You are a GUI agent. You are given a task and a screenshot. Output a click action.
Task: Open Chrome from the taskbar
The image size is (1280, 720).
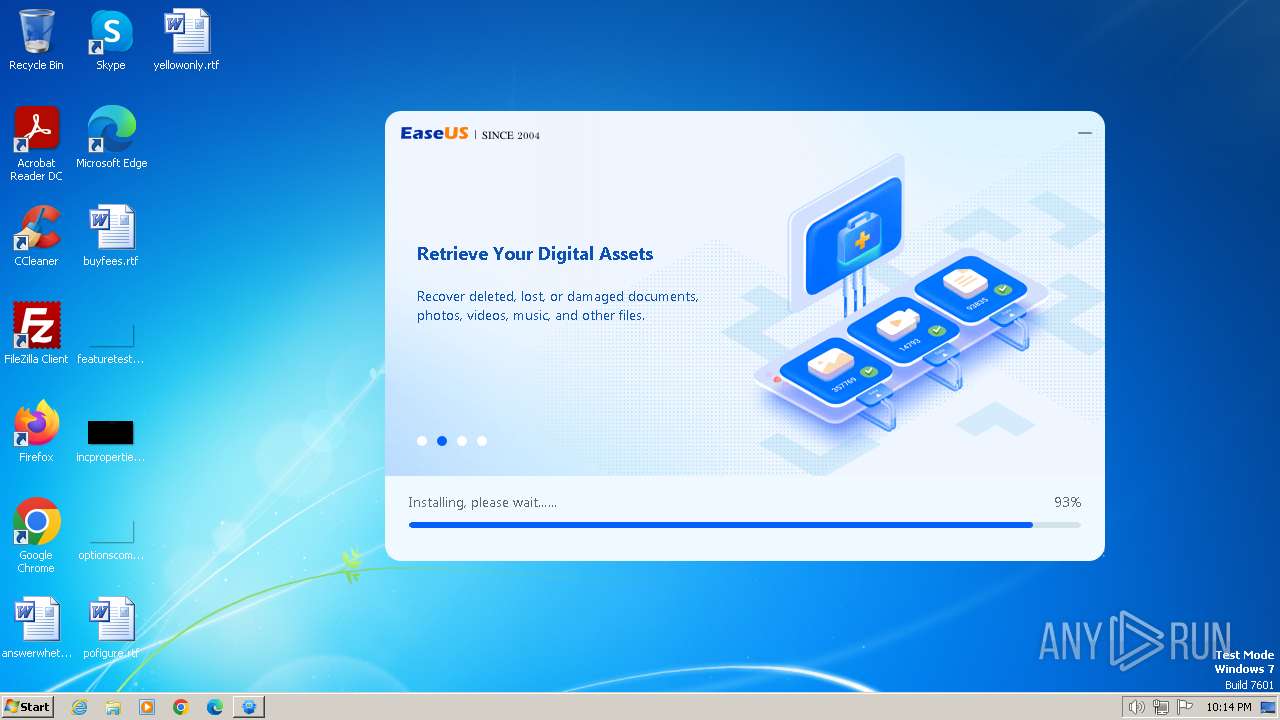coord(181,707)
